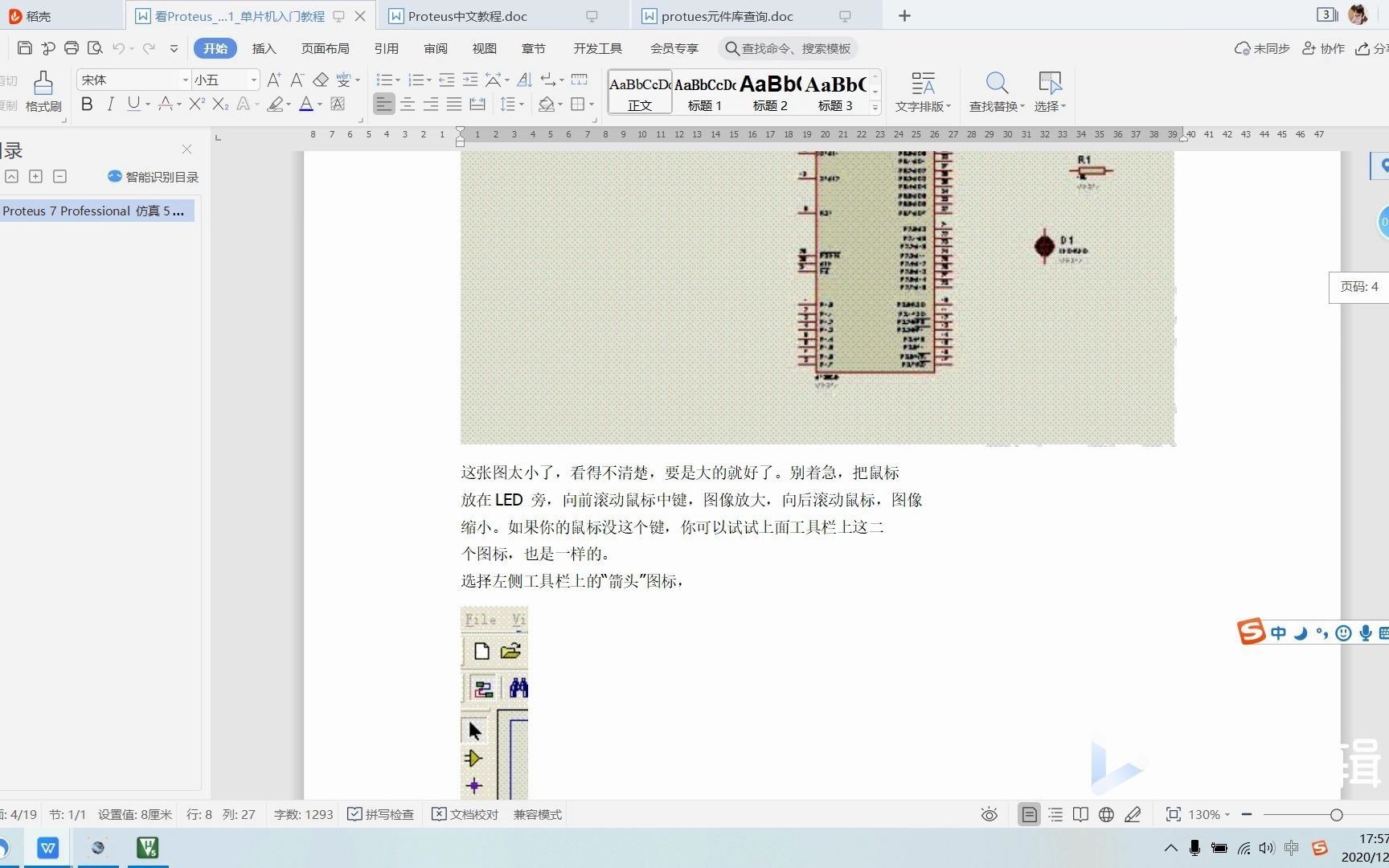
Task: Expand the bullet list dropdown arrow
Action: point(398,80)
